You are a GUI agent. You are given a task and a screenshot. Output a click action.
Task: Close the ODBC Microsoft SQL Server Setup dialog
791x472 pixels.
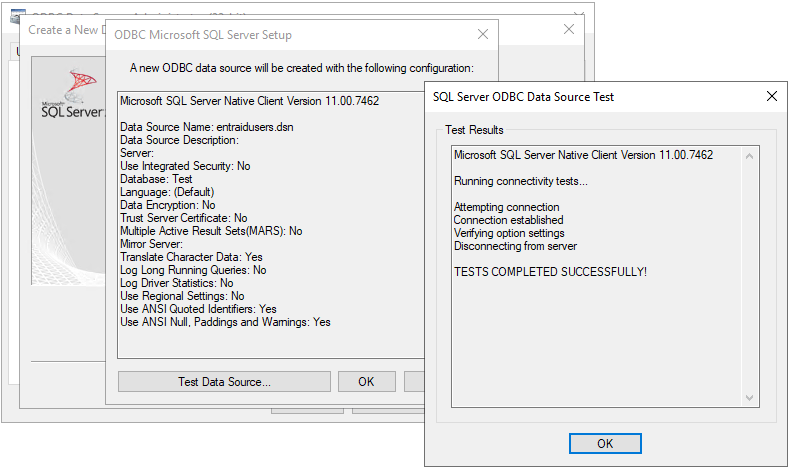coord(484,35)
